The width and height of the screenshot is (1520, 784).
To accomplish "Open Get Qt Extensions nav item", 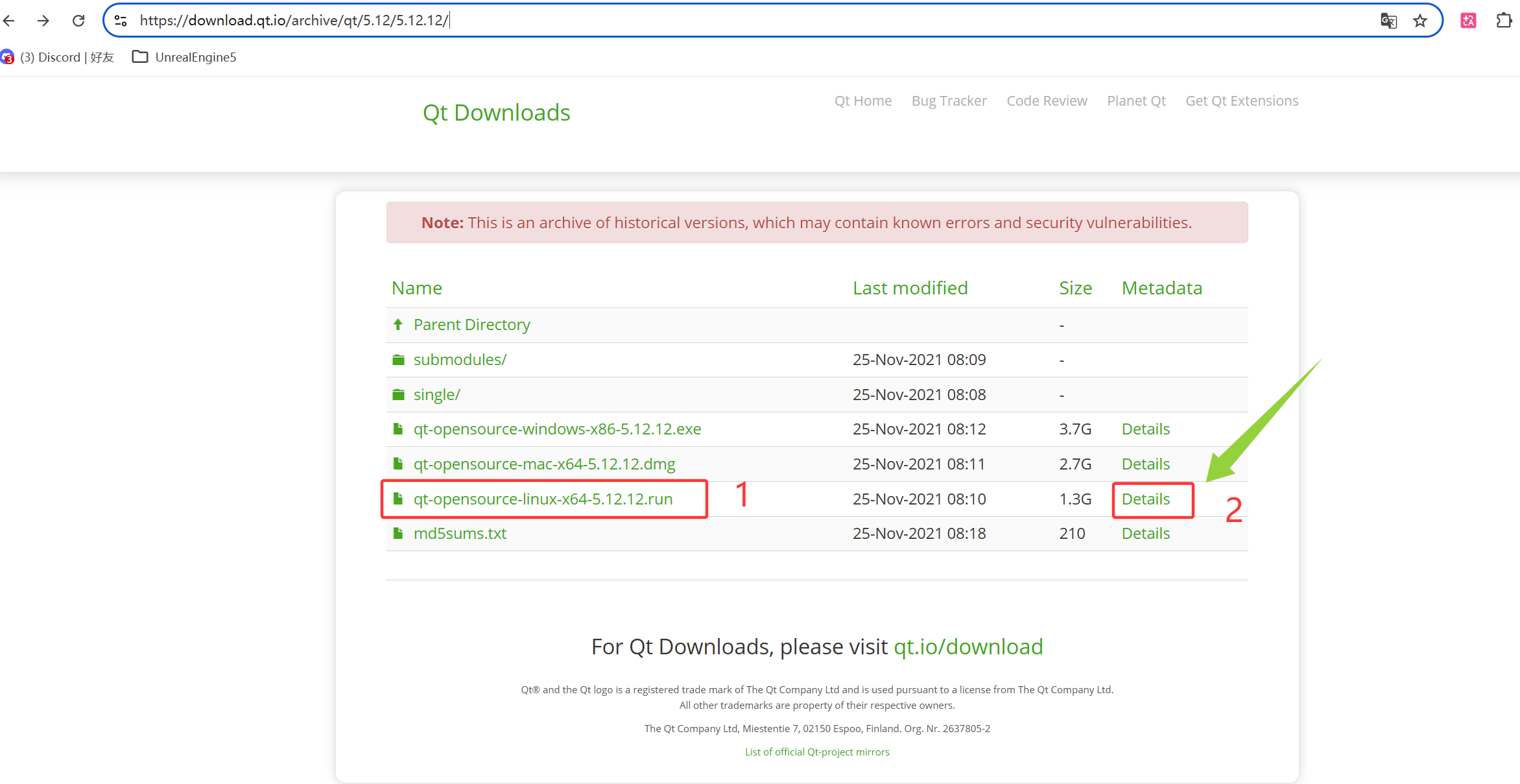I will click(1241, 101).
